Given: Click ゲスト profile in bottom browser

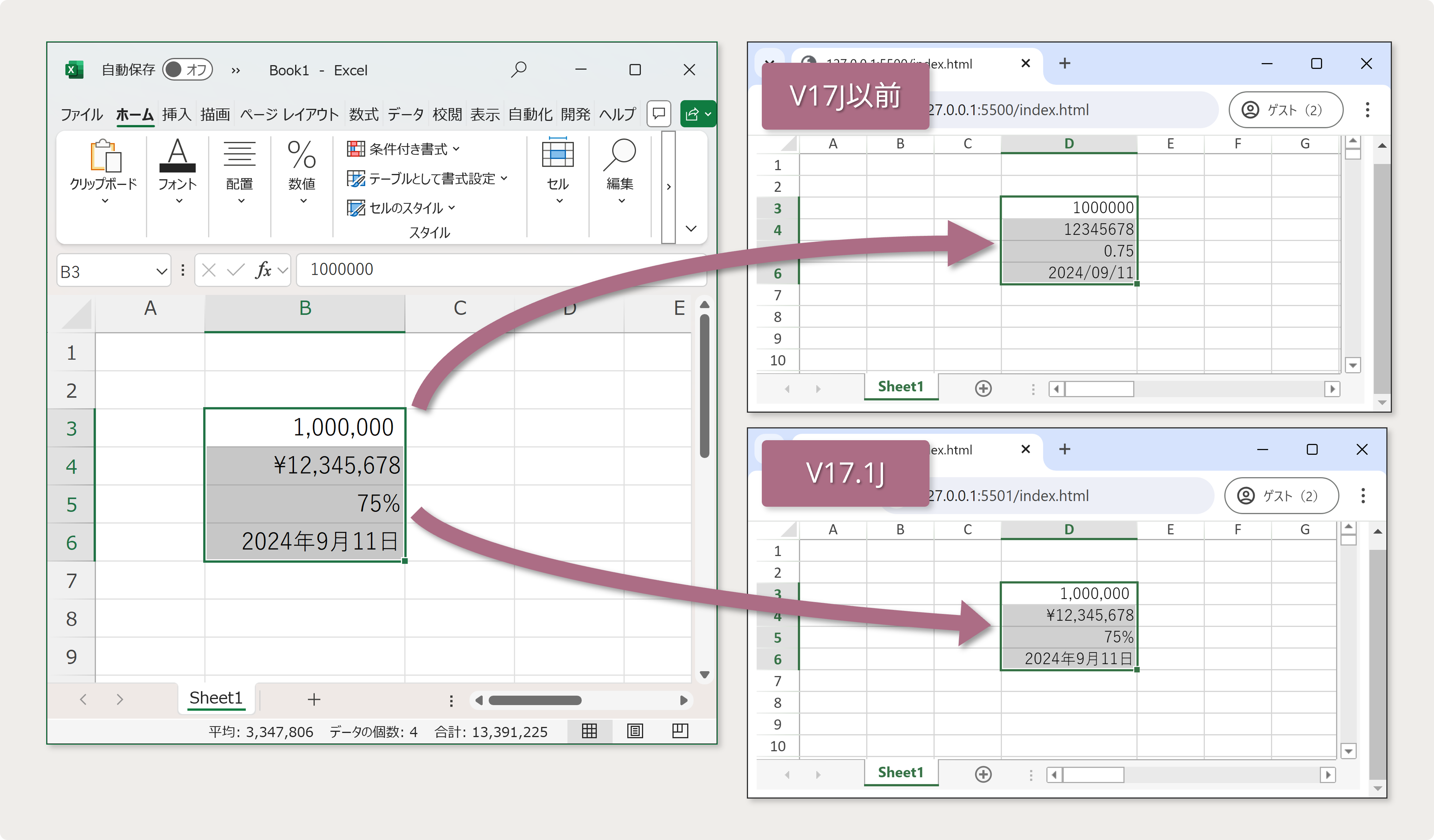Looking at the screenshot, I should 1281,496.
